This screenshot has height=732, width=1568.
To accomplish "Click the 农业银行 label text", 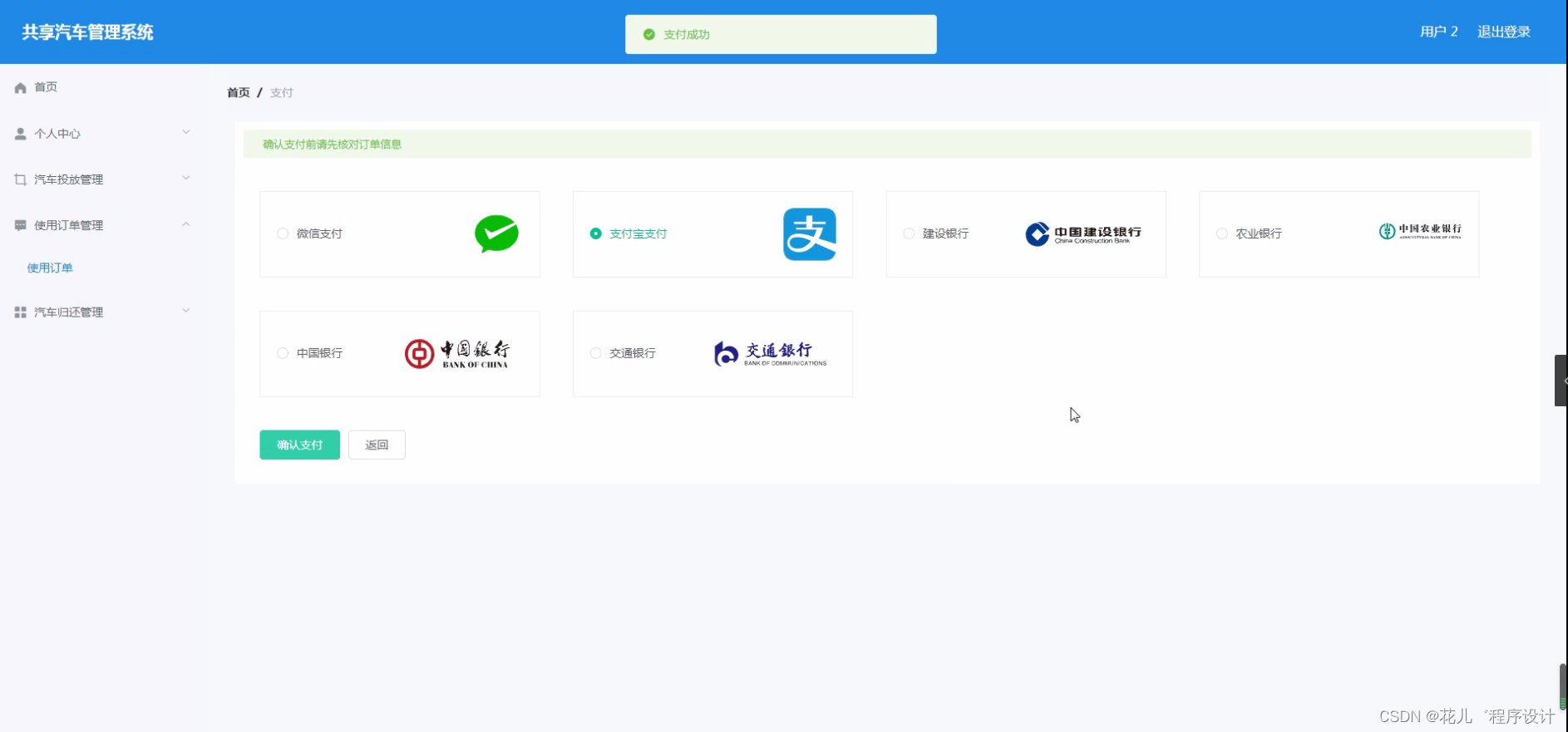I will tap(1259, 234).
